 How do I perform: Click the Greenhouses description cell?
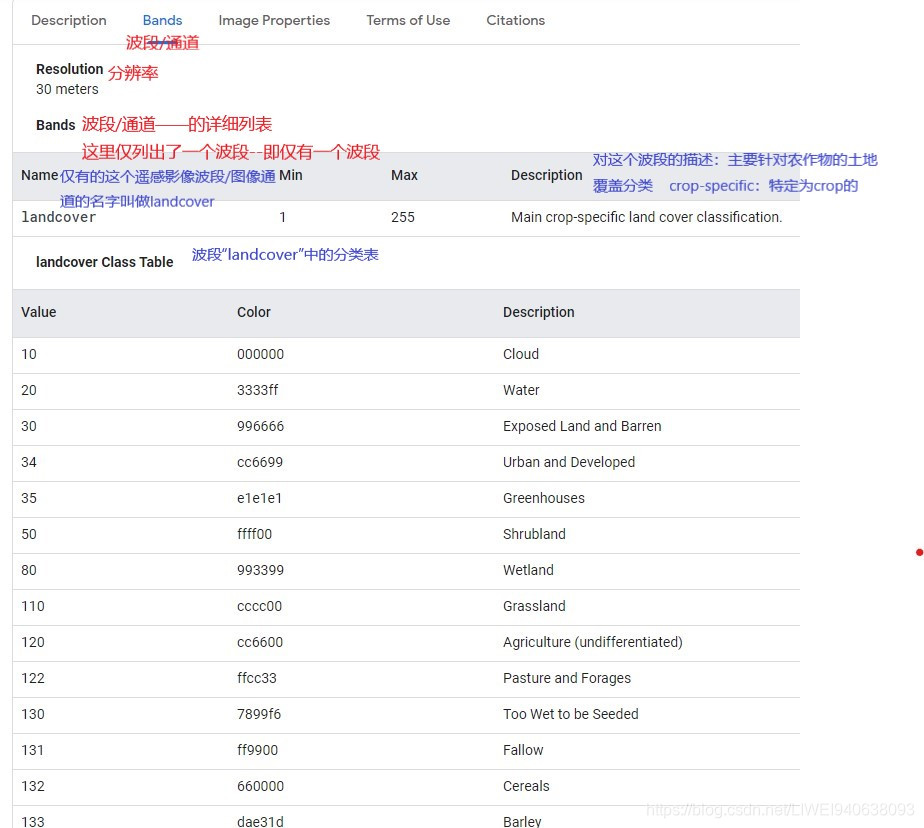(544, 498)
